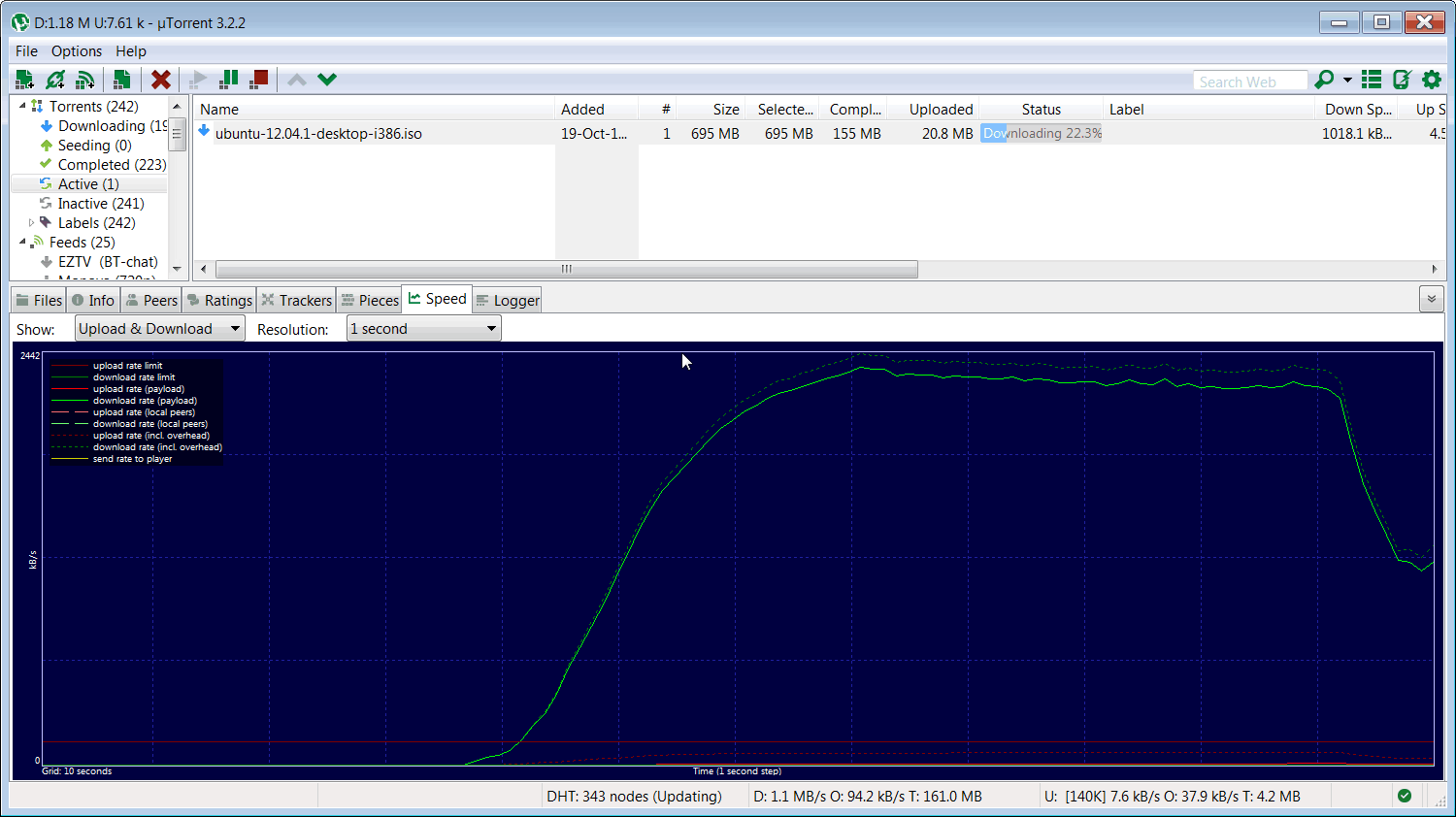Click the torrent list horizontal scrollbar thumb
This screenshot has width=1456, height=817.
coord(566,269)
